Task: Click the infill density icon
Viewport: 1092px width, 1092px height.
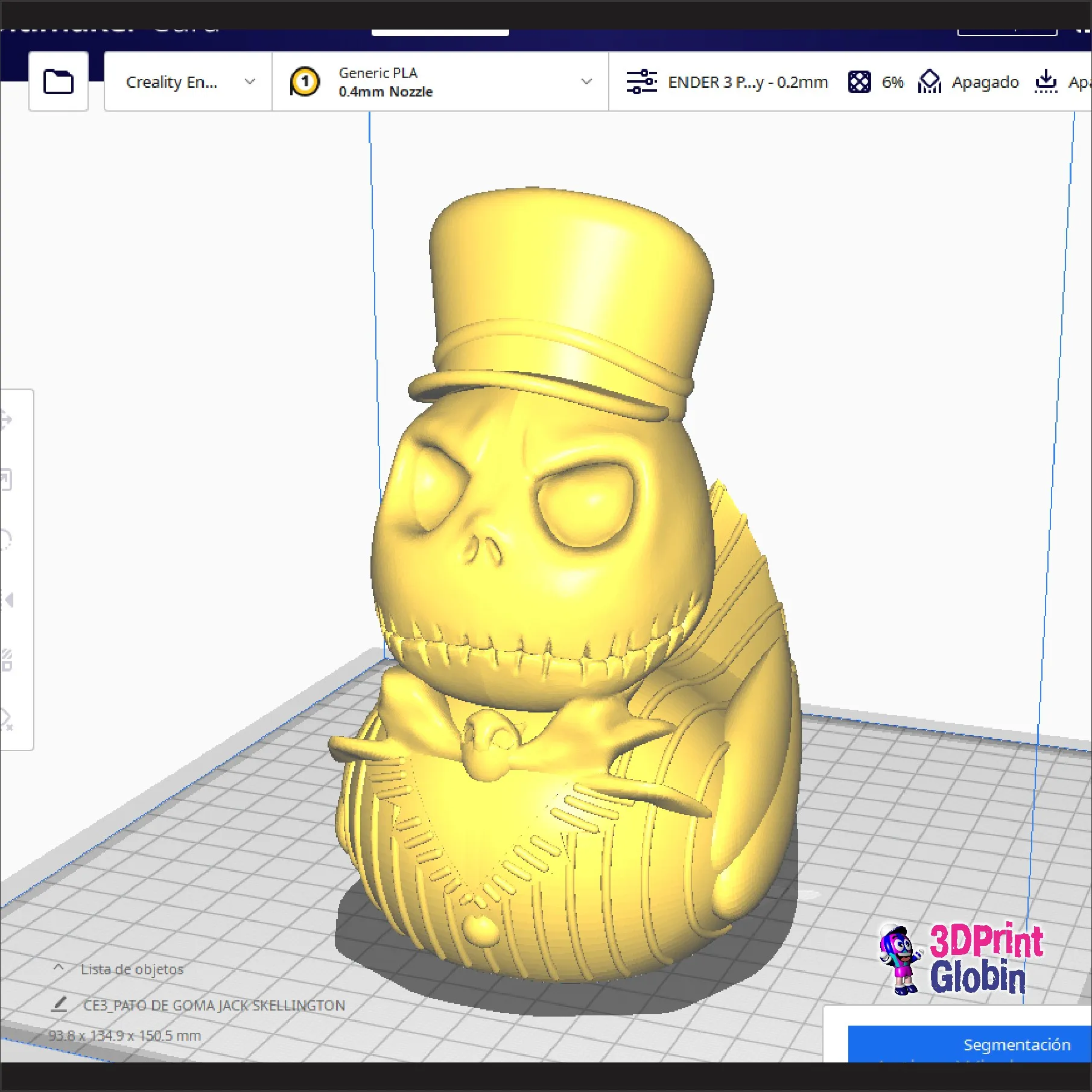Action: (x=860, y=81)
